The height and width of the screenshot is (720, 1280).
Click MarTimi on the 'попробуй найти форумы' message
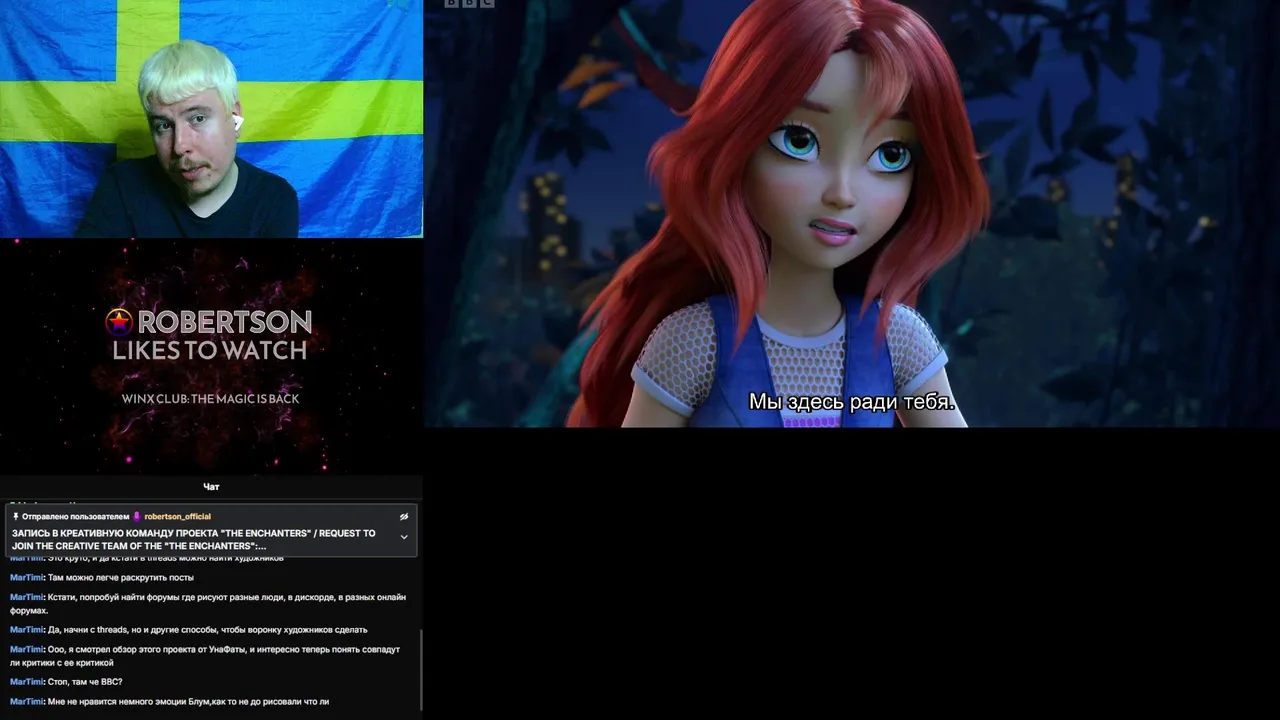point(26,598)
